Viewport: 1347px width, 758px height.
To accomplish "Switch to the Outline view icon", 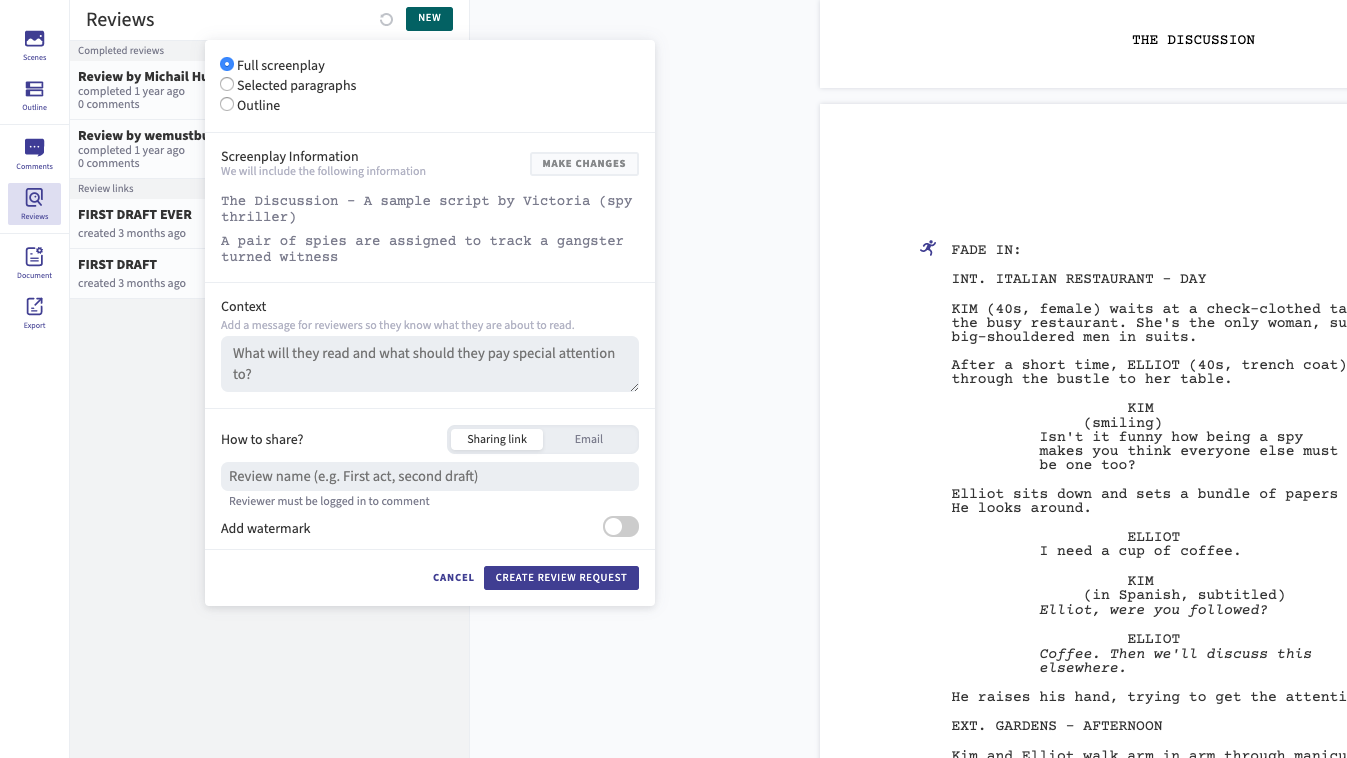I will pyautogui.click(x=34, y=93).
